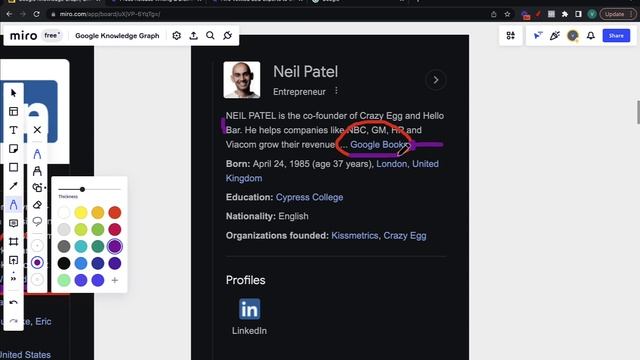Open the Crazy Egg link
The height and width of the screenshot is (360, 640).
click(x=404, y=236)
